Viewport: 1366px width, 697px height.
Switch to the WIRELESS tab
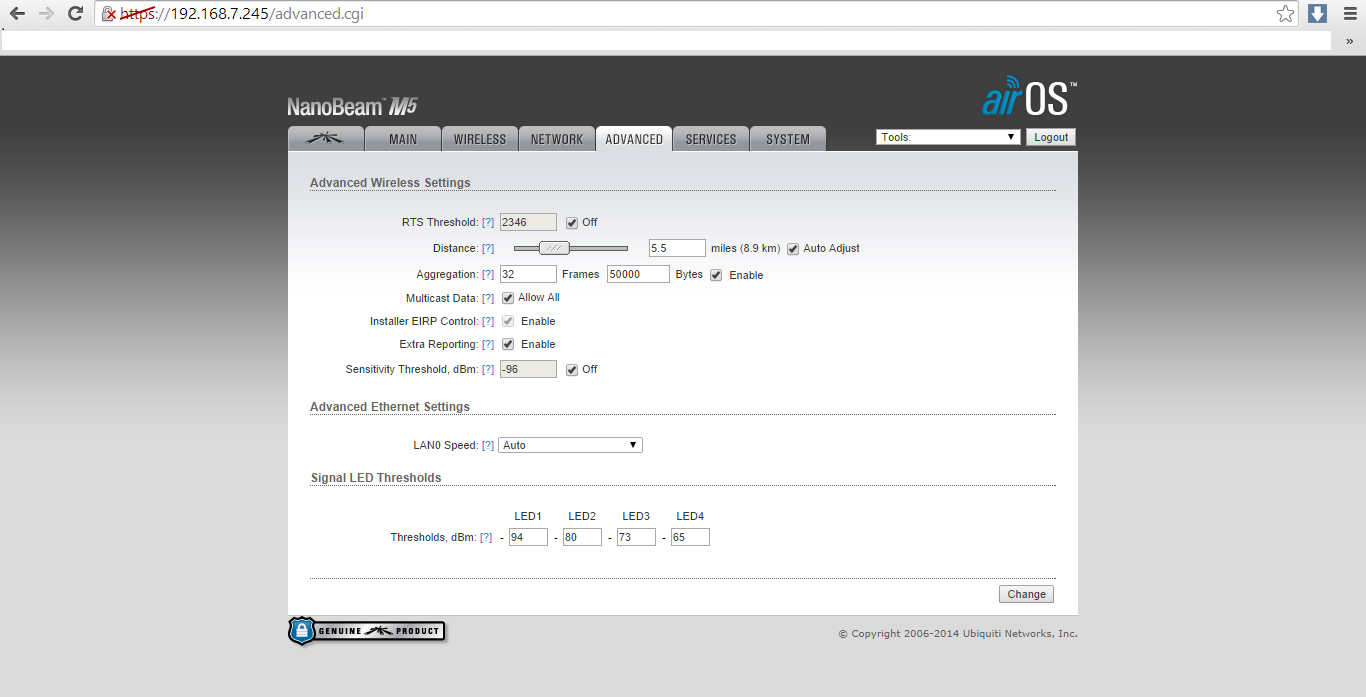(x=480, y=139)
